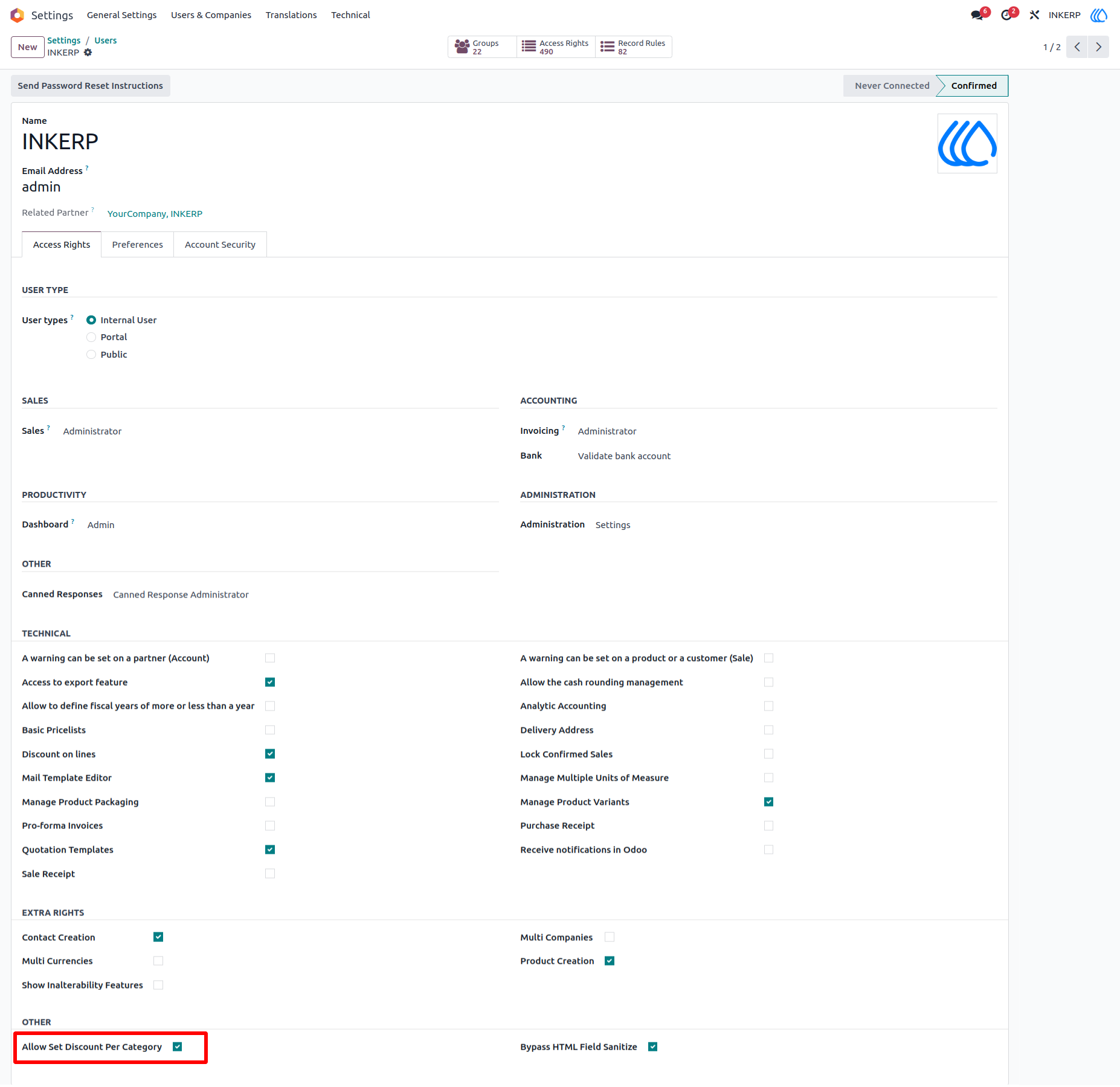
Task: Open the debug tools wrench icon
Action: pos(1035,15)
